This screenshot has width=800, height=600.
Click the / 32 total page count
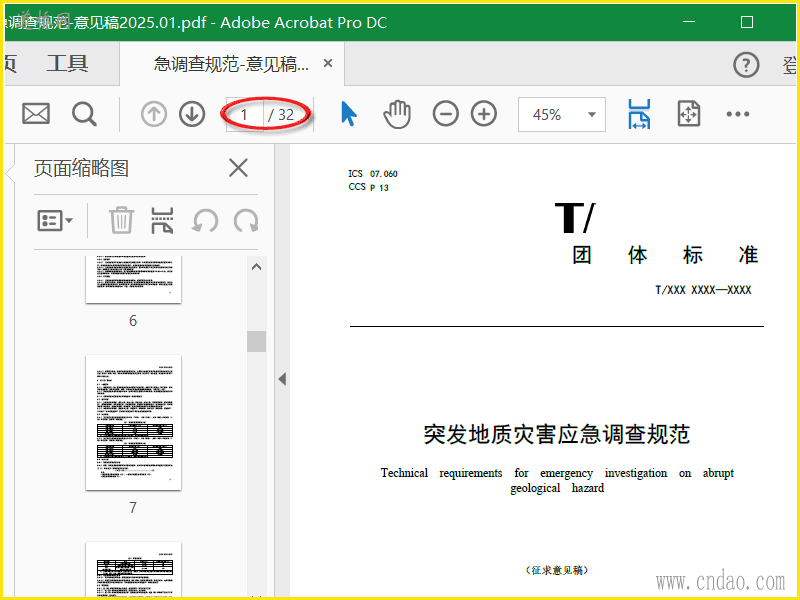coord(281,115)
